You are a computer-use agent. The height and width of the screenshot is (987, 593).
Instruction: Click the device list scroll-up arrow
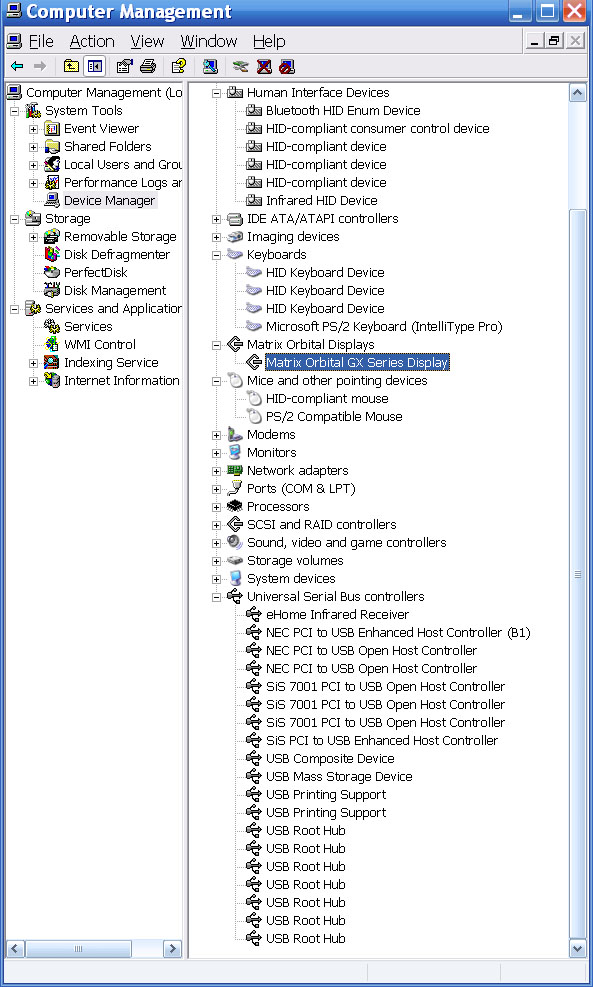click(x=577, y=93)
